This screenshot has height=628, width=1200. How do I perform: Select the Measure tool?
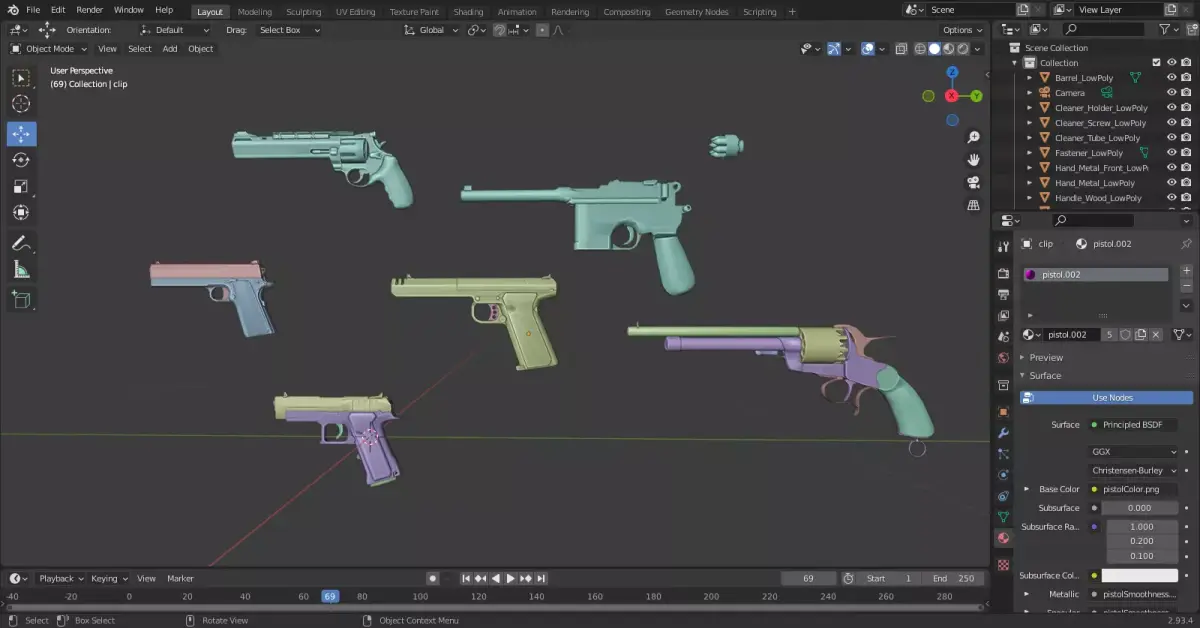(x=21, y=269)
